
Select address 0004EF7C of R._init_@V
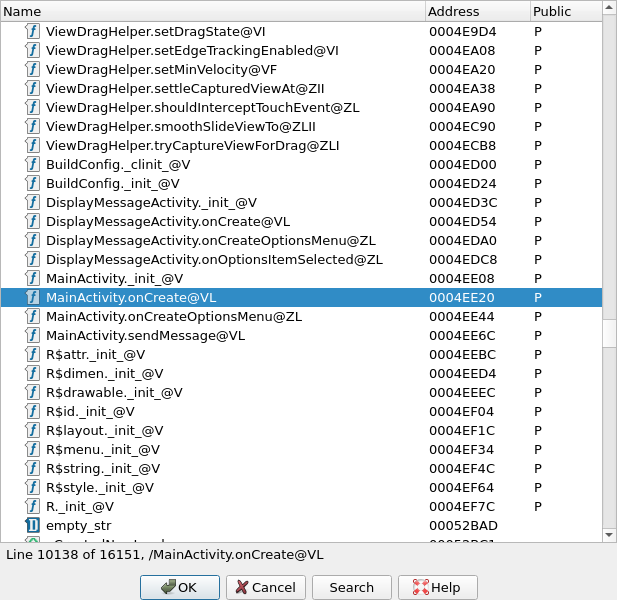(x=462, y=507)
